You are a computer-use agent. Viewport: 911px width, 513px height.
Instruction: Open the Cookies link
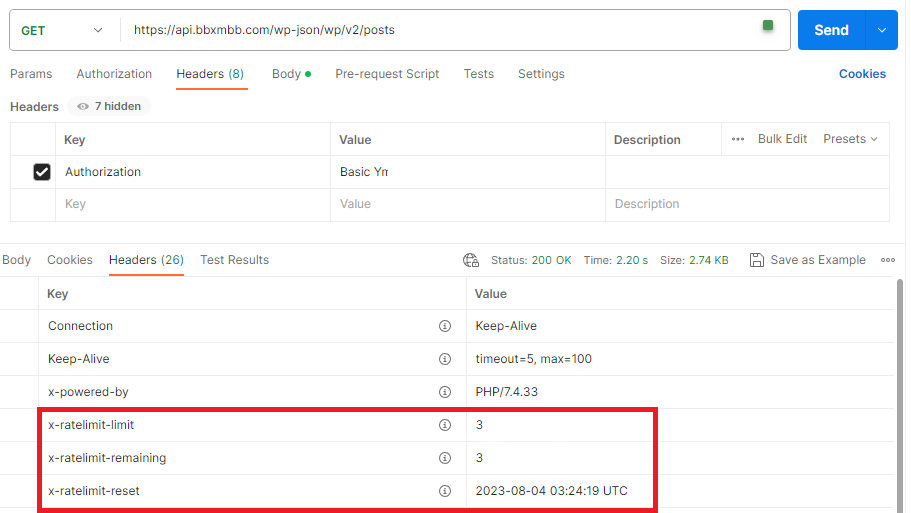coord(862,74)
